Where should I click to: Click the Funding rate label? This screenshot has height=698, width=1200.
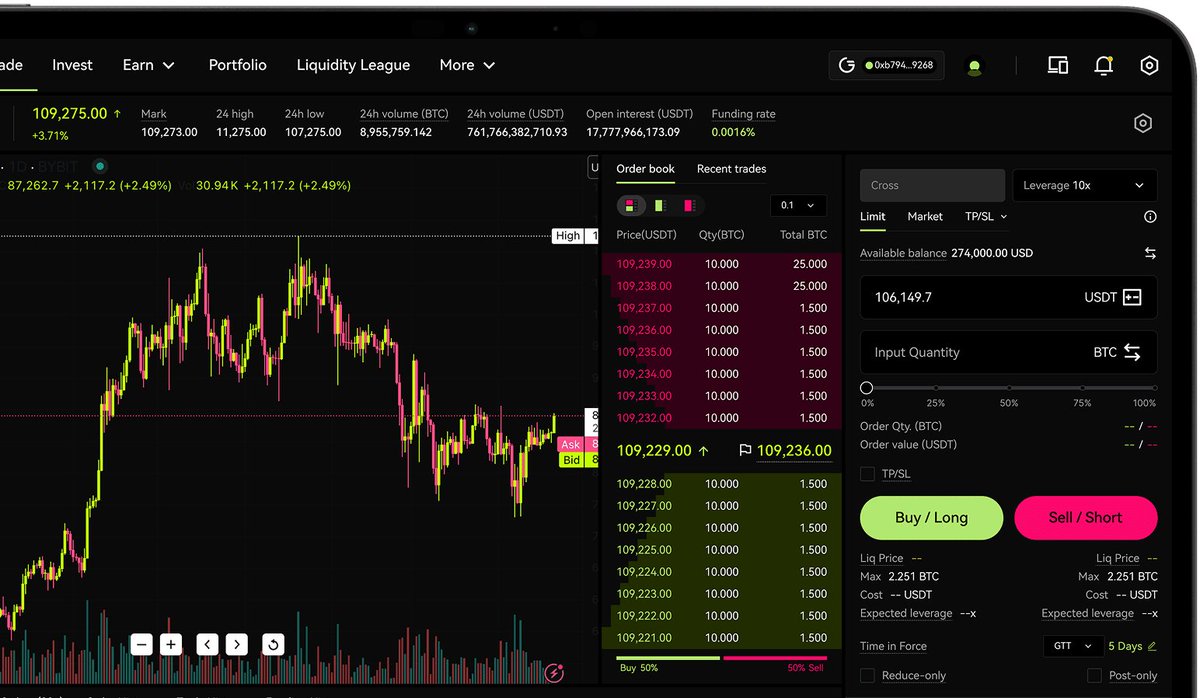click(743, 114)
